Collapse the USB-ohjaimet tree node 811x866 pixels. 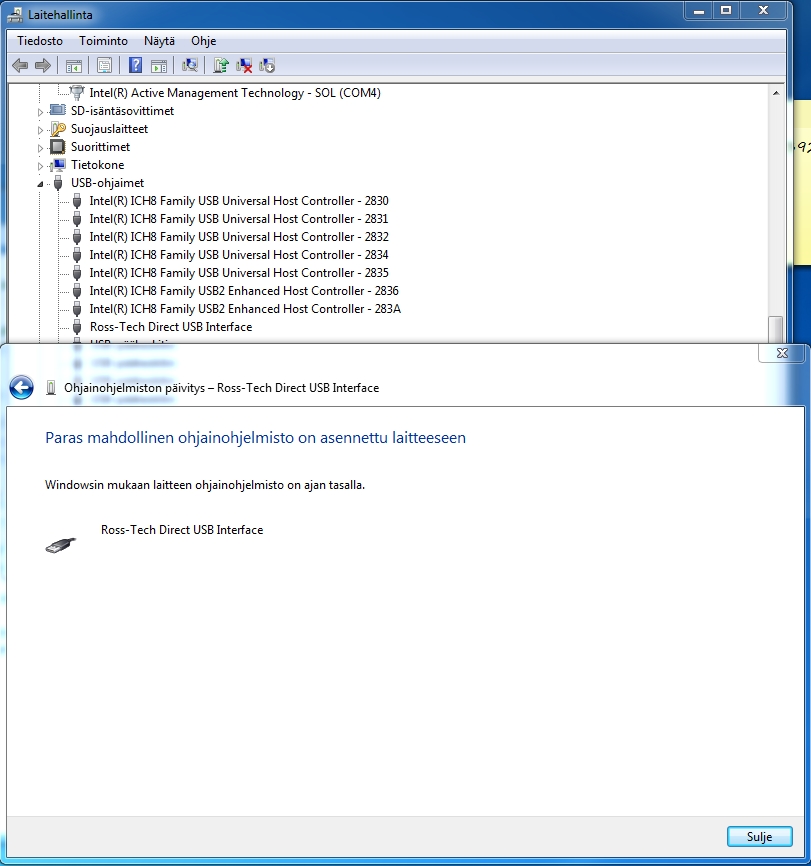tap(41, 184)
